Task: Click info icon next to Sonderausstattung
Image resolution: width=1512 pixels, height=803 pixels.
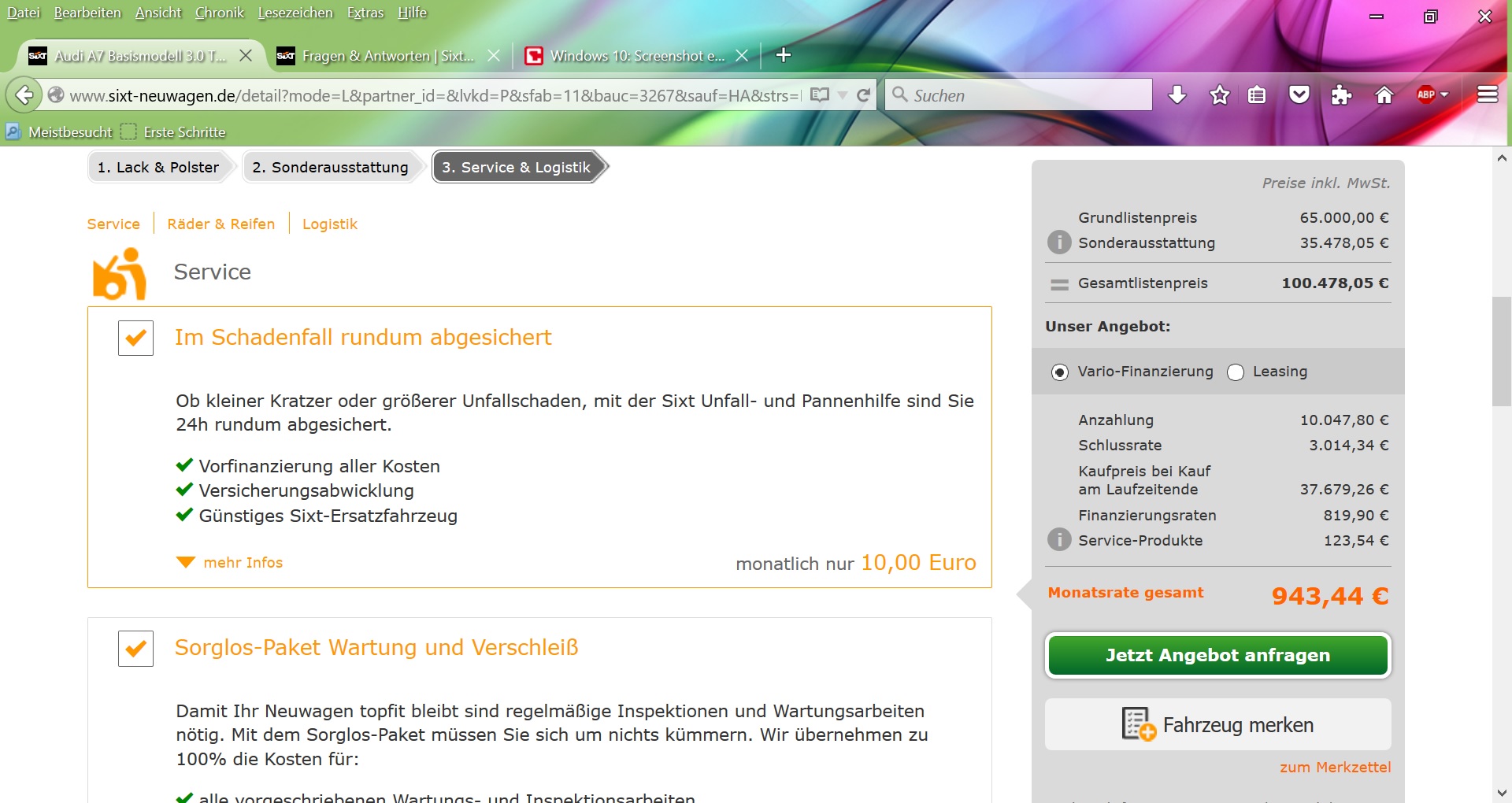Action: tap(1059, 242)
